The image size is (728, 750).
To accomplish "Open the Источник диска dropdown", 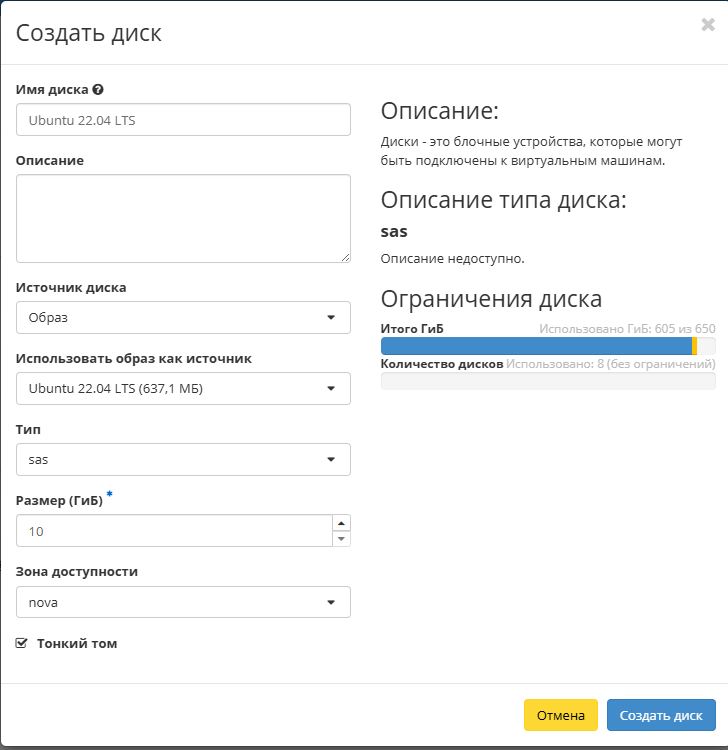I will [x=183, y=317].
